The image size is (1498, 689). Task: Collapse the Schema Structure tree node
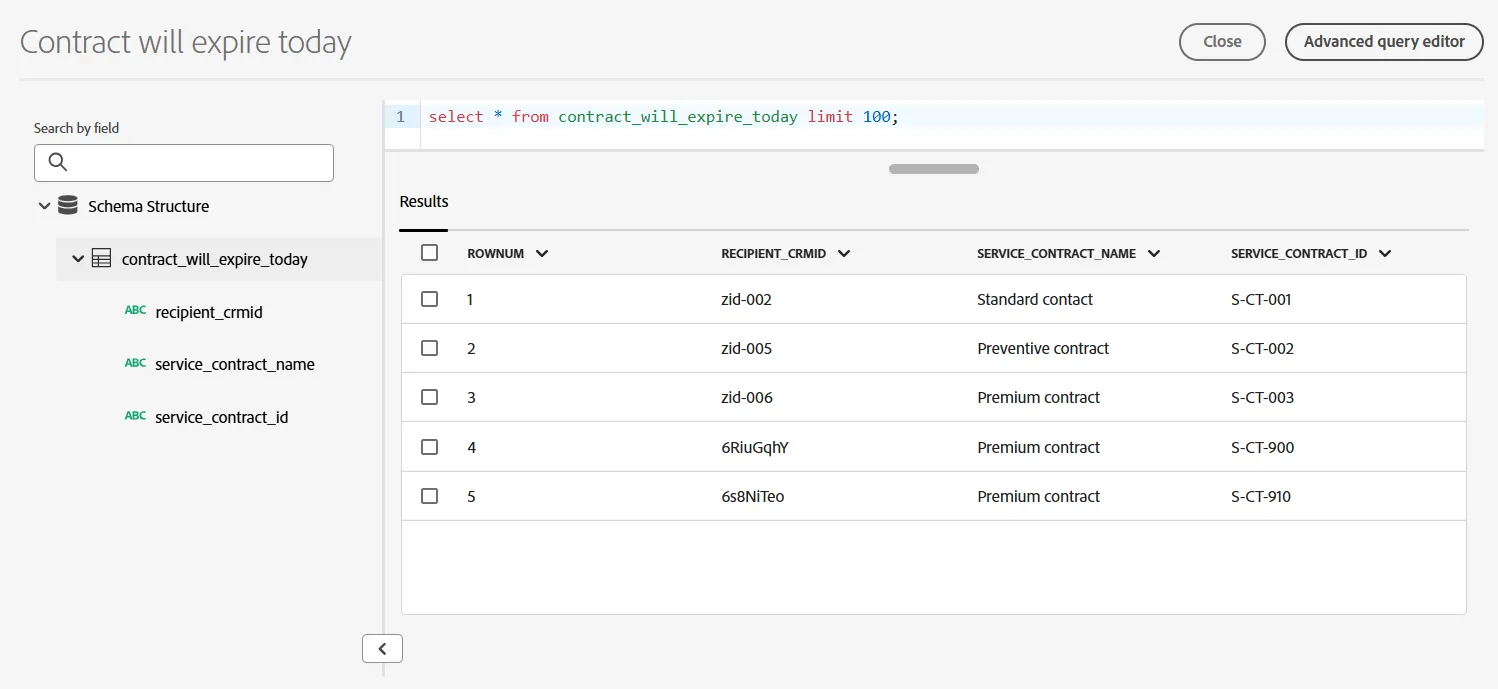point(44,206)
